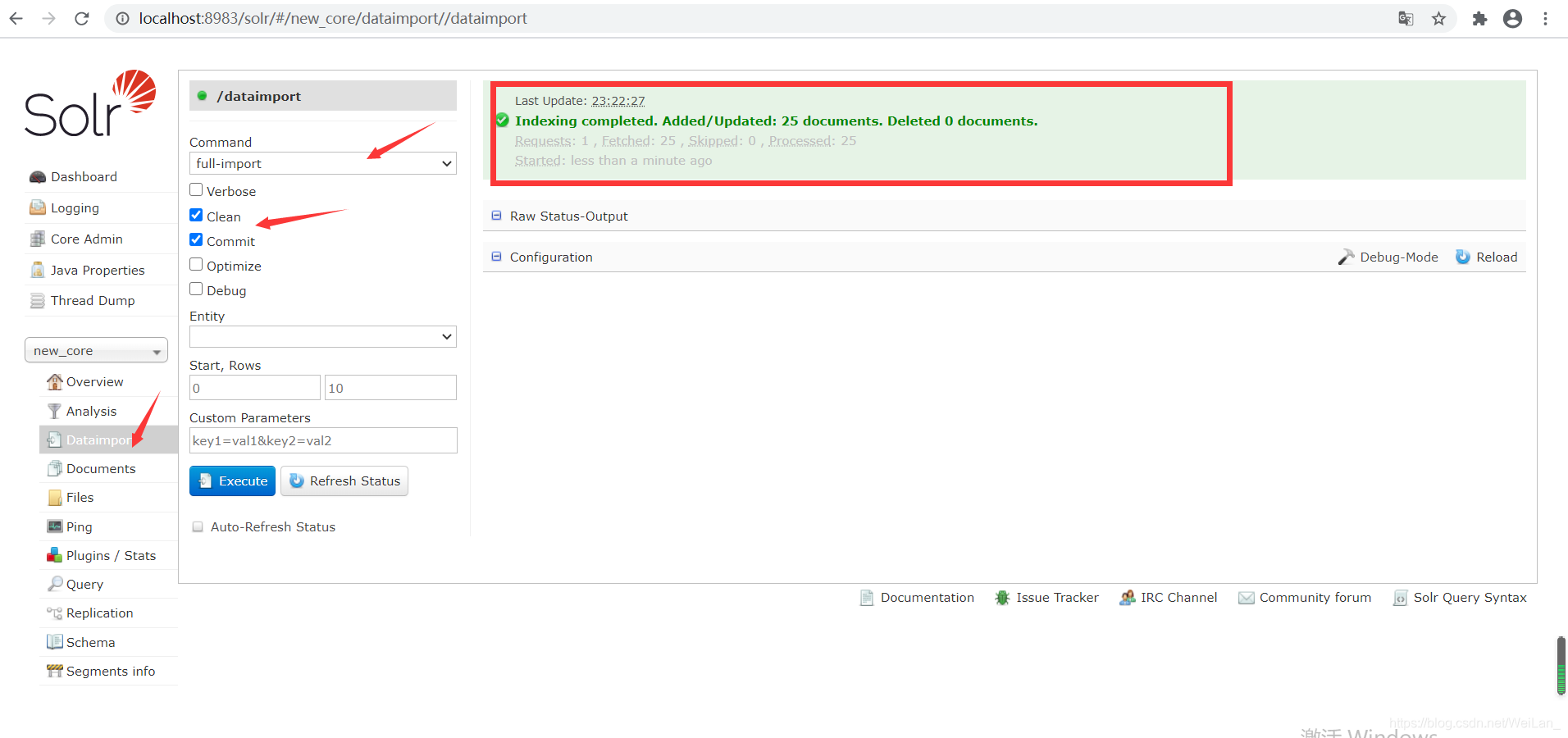Open the Core Admin page
Image resolution: width=1568 pixels, height=738 pixels.
86,239
